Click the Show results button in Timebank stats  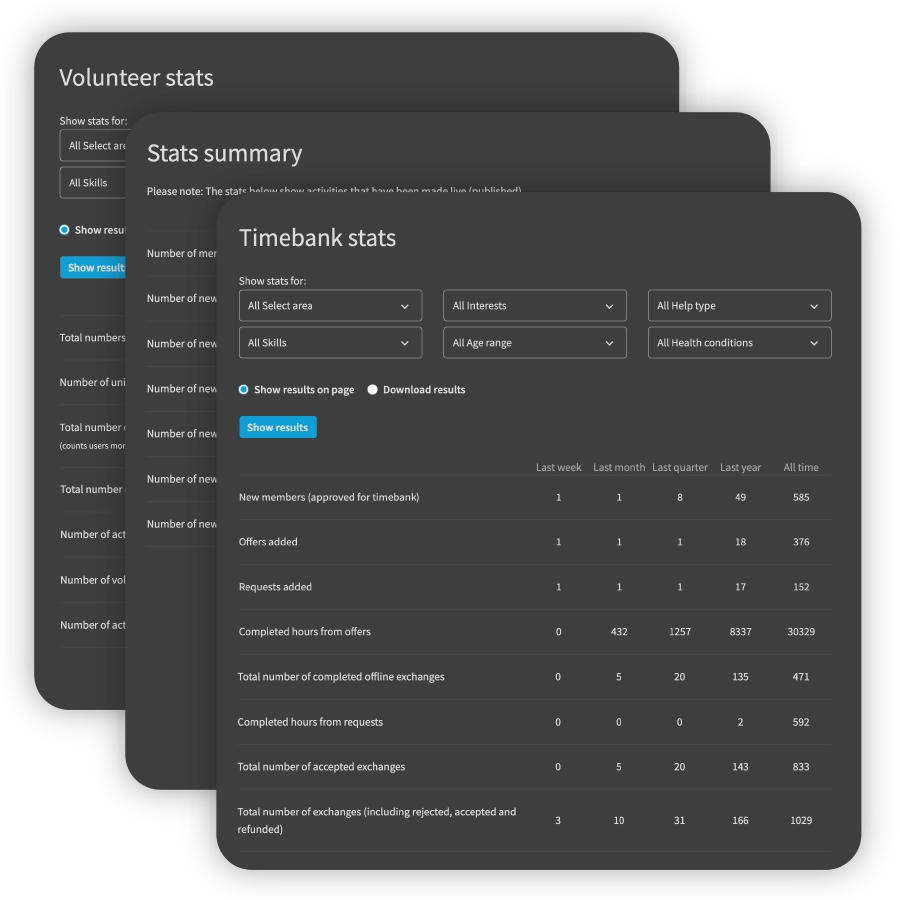[277, 427]
